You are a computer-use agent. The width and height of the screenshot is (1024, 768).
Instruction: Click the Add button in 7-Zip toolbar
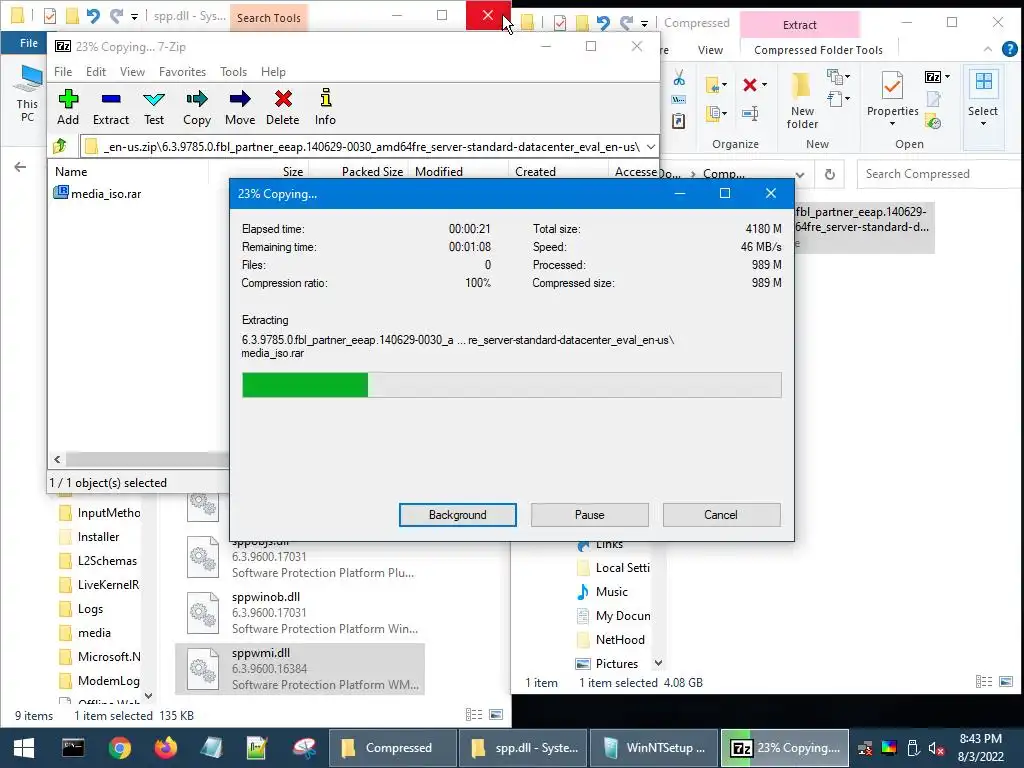pyautogui.click(x=68, y=108)
